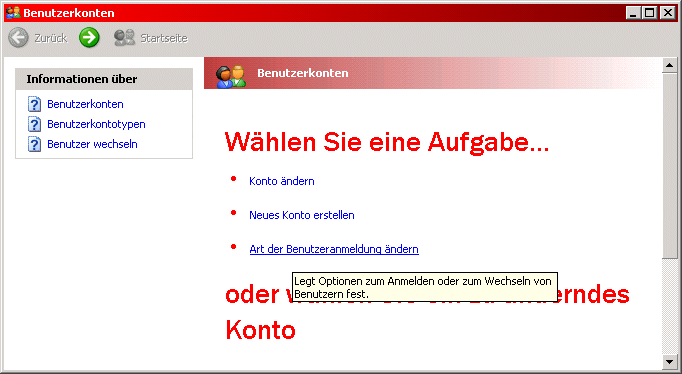Open the Benutzerkonten help topic link
Viewport: 682px width, 374px height.
click(x=85, y=104)
